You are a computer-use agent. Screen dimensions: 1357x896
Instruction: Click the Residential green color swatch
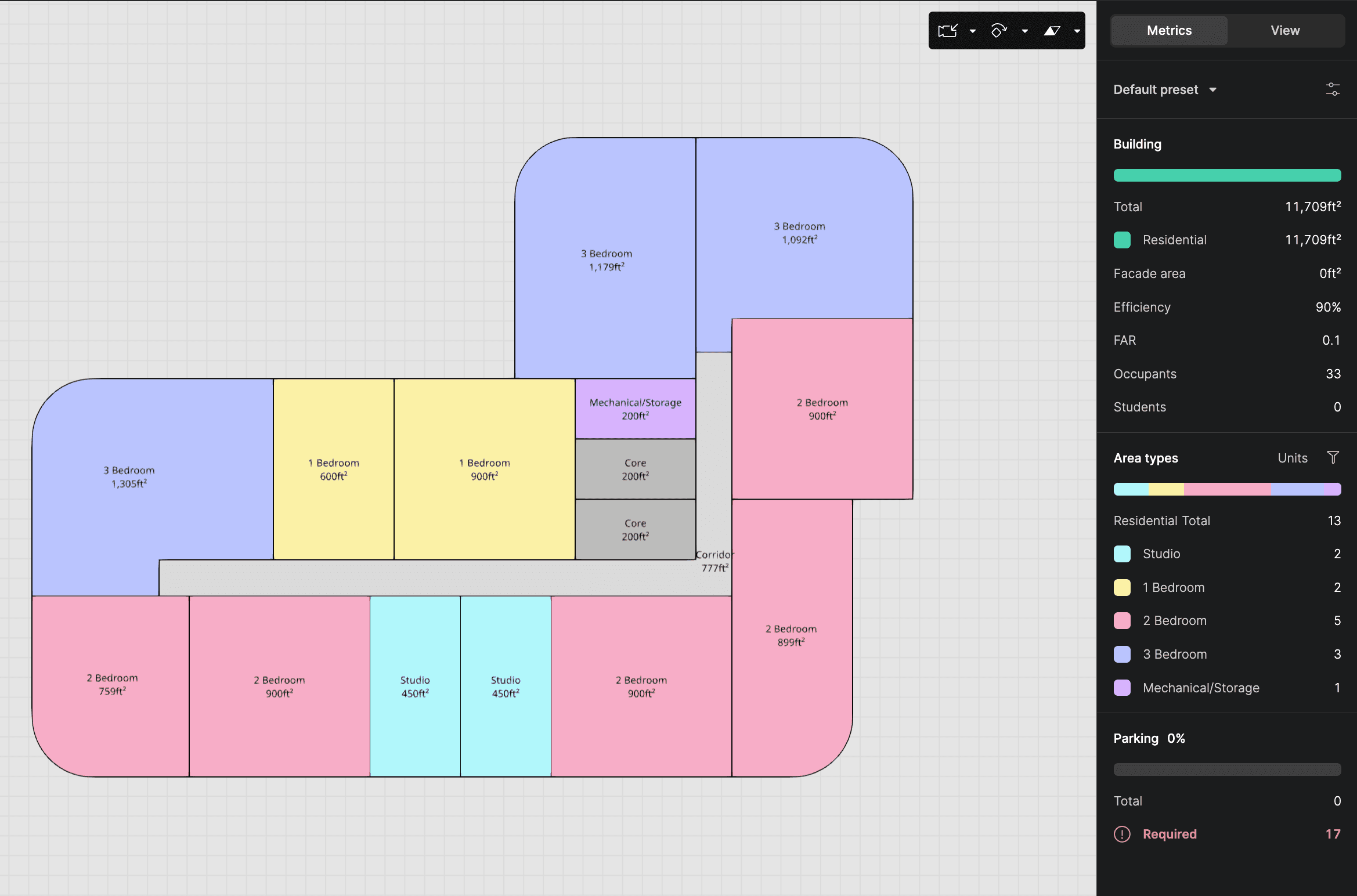(x=1122, y=240)
